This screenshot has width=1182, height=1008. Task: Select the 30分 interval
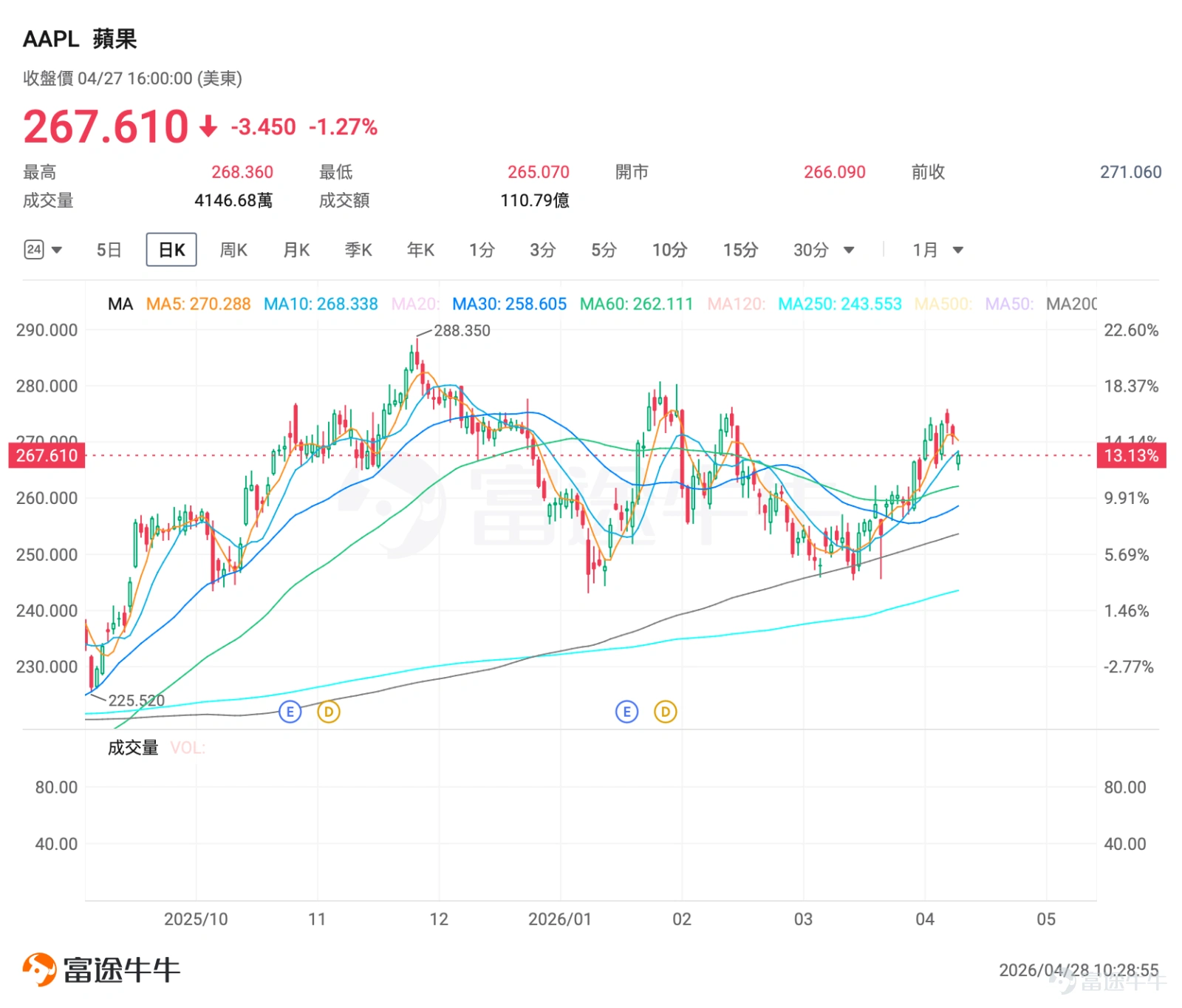click(x=810, y=250)
